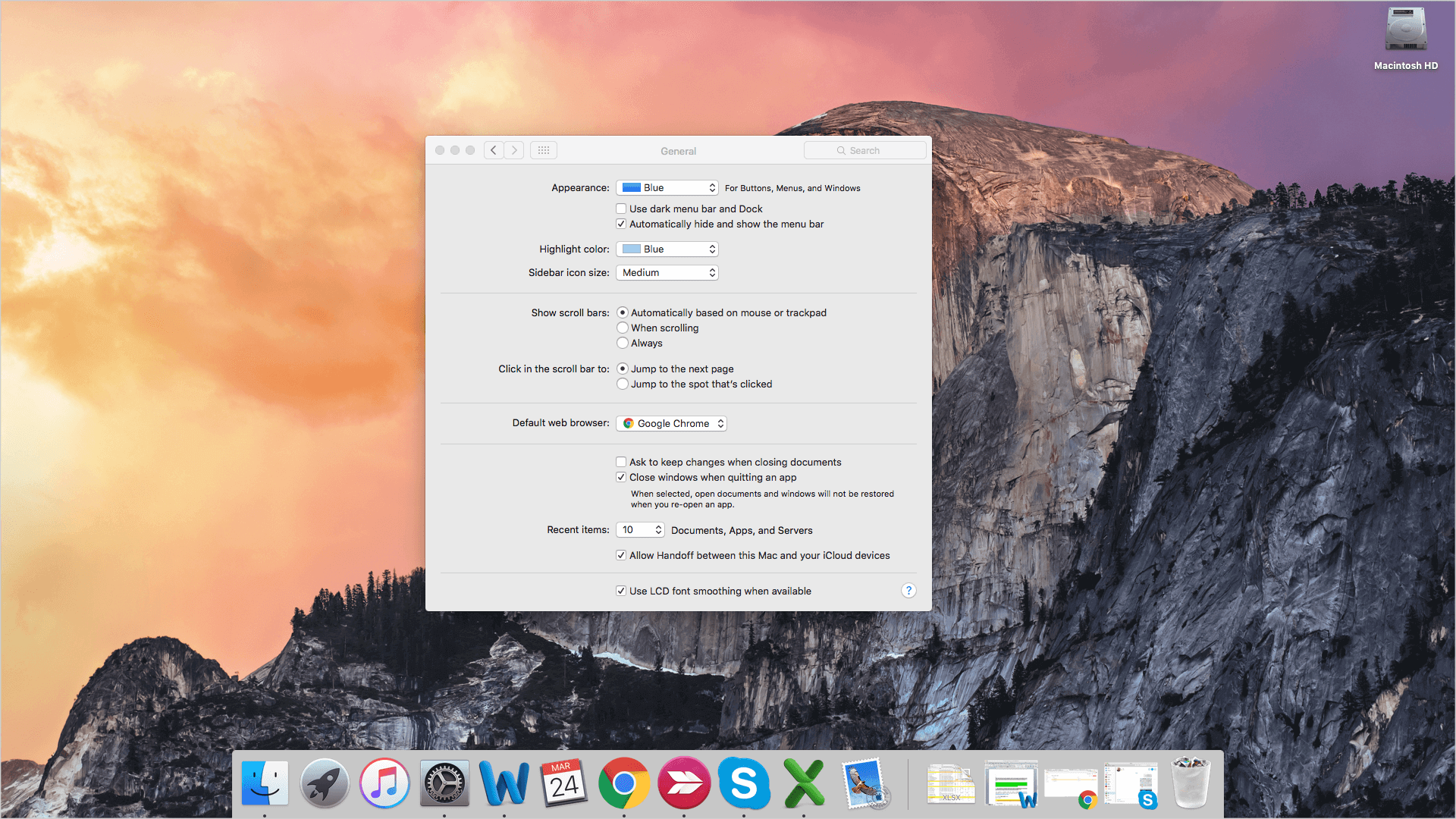Image resolution: width=1456 pixels, height=819 pixels.
Task: Expand the Sidebar icon size dropdown
Action: (667, 272)
